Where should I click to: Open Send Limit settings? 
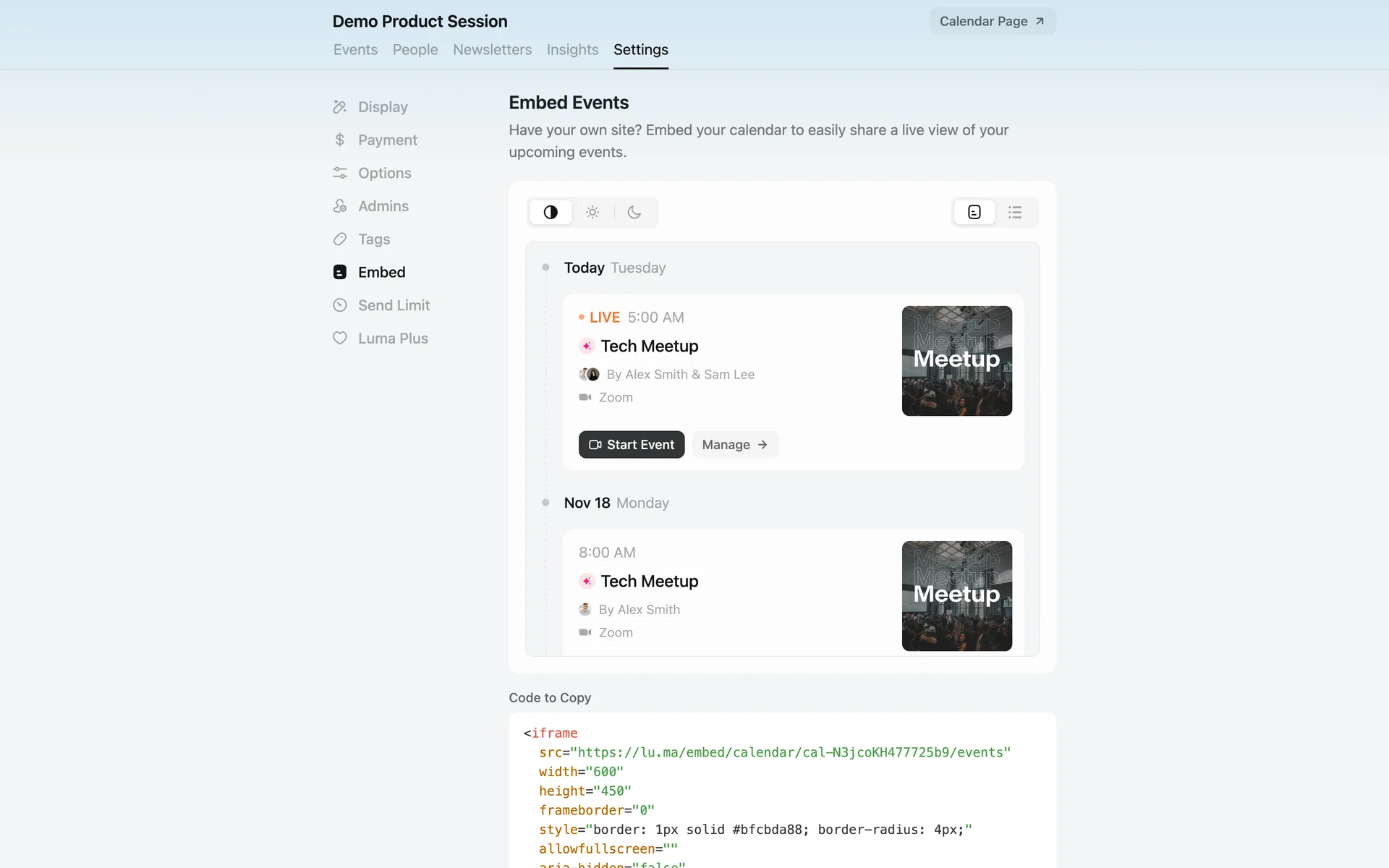(x=393, y=305)
